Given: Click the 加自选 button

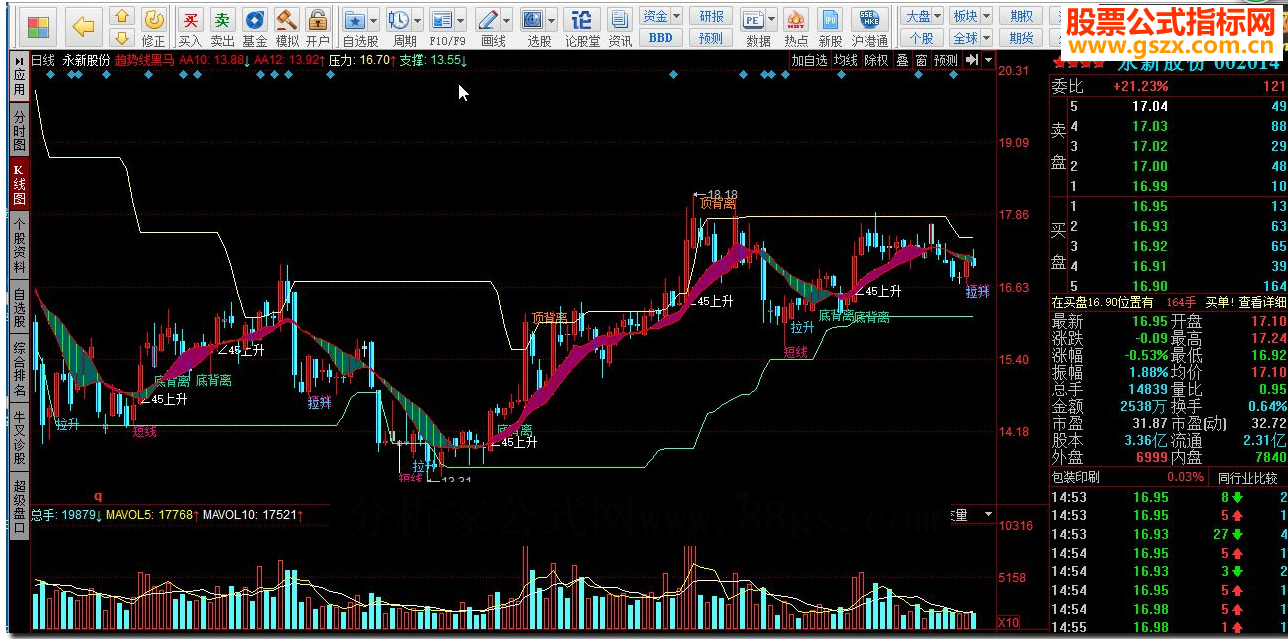Looking at the screenshot, I should coord(809,60).
